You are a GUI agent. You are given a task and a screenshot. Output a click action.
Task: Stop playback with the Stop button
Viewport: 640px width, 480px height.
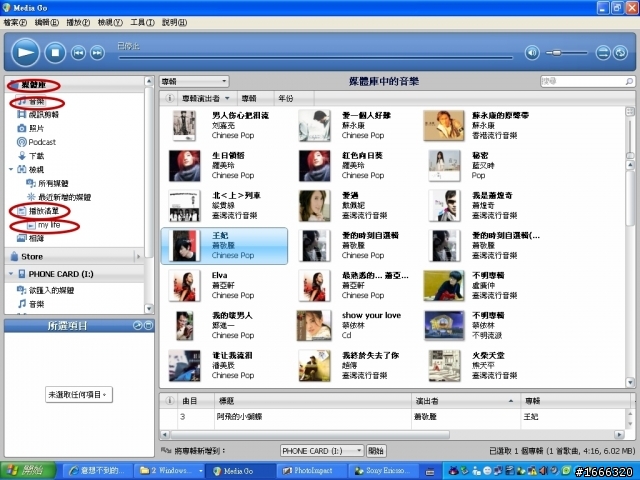55,52
